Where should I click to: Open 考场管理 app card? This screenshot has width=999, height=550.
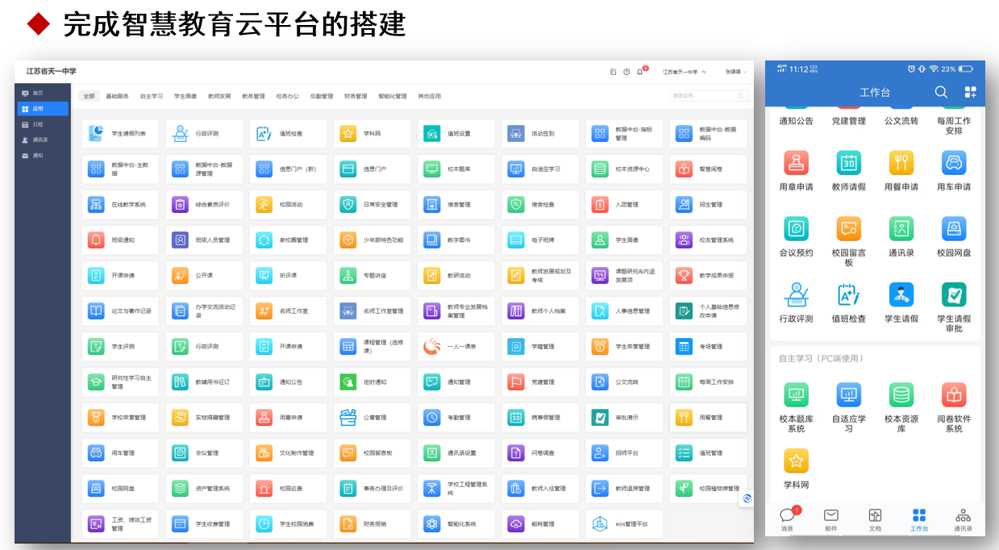[x=708, y=347]
